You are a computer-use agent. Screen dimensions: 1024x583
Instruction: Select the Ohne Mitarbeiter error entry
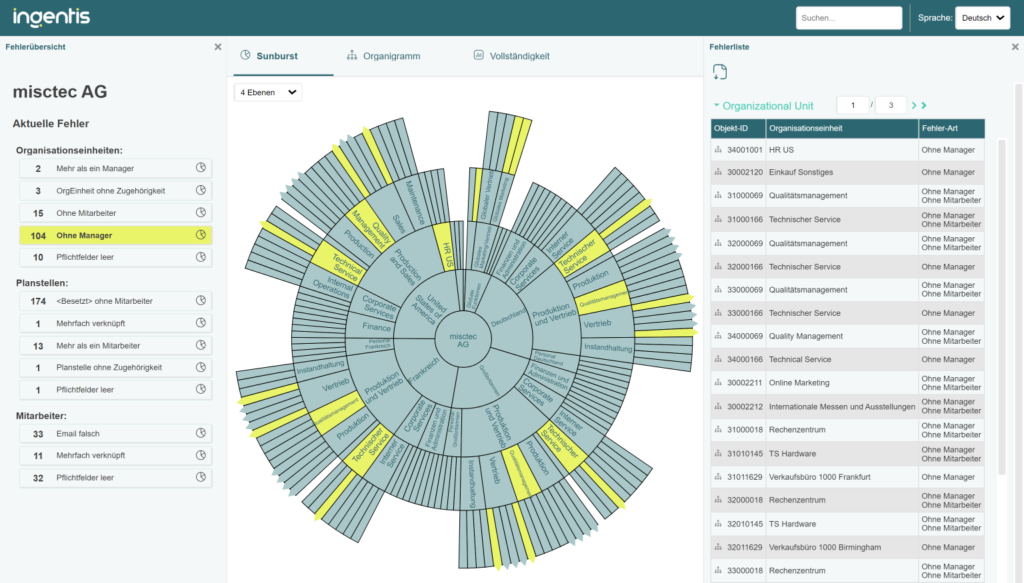[x=116, y=213]
